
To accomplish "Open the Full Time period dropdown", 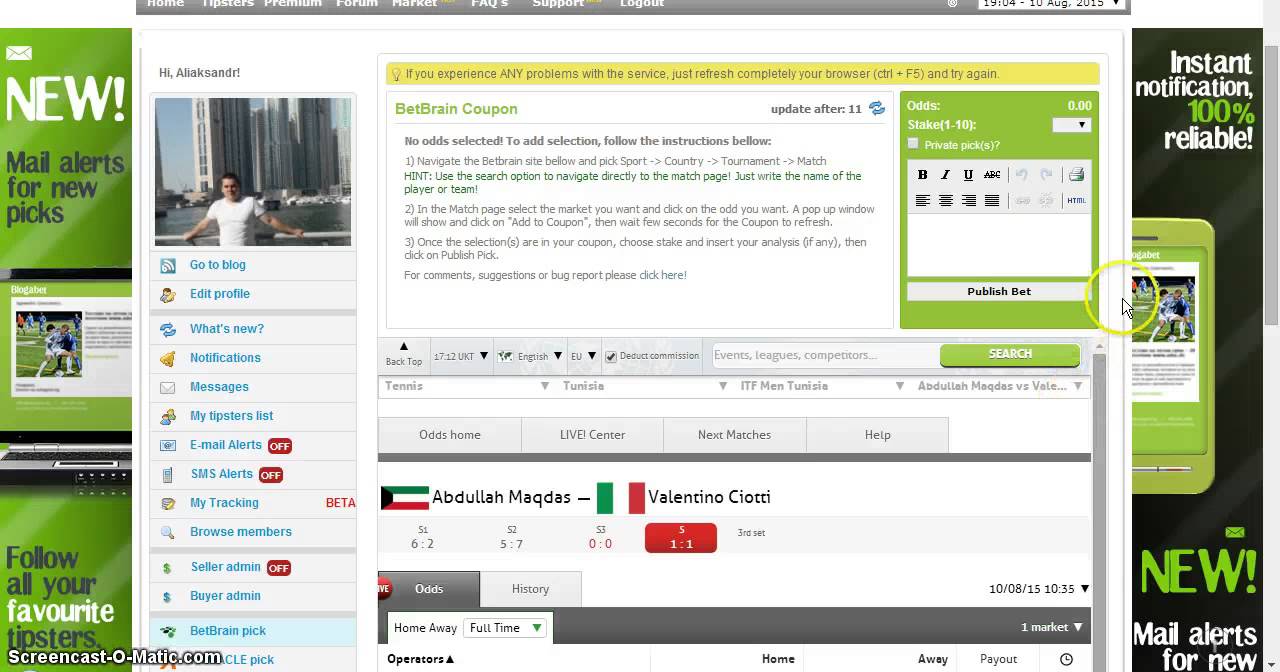I will pos(506,628).
